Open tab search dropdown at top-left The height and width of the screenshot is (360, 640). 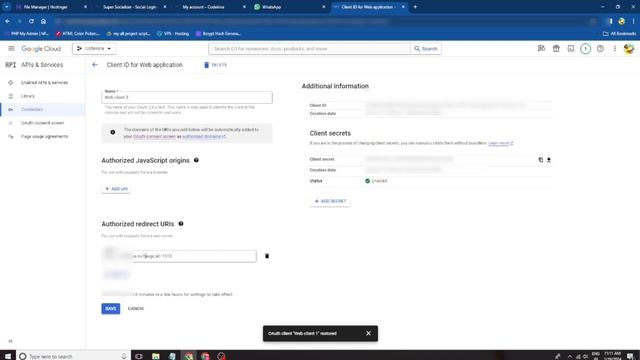click(x=6, y=7)
